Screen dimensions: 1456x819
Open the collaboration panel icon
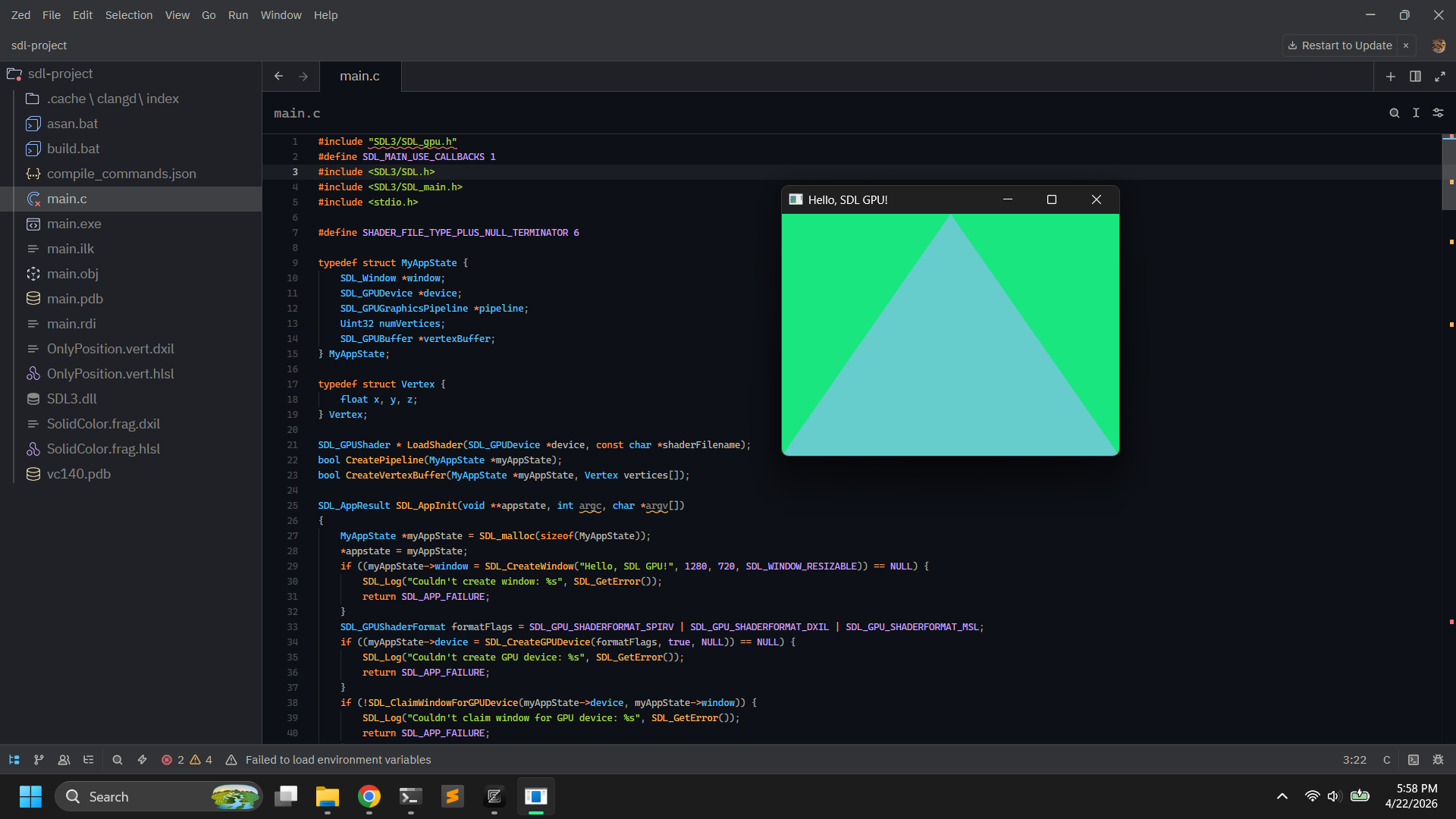pos(64,760)
